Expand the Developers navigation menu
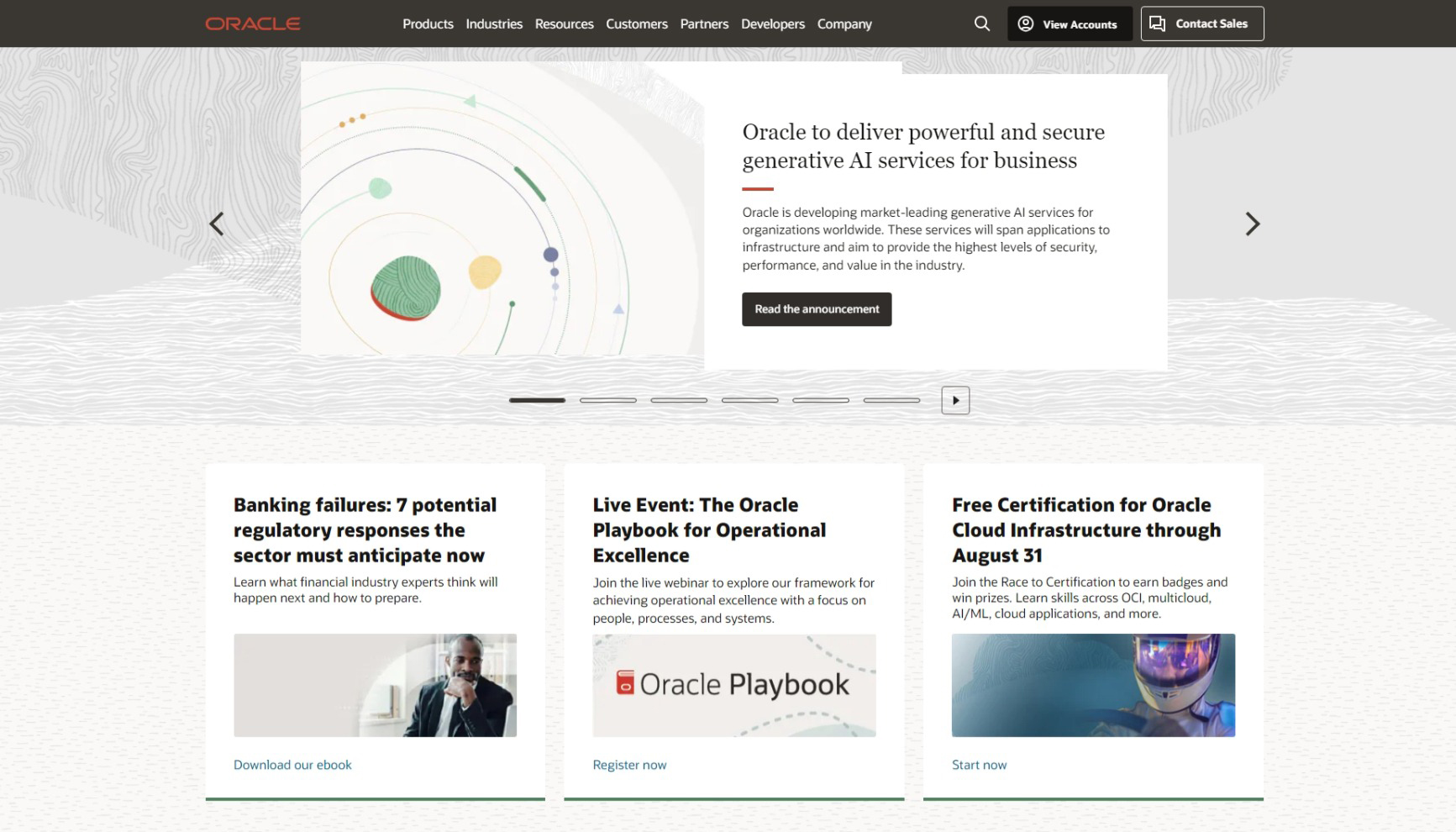 coord(772,24)
